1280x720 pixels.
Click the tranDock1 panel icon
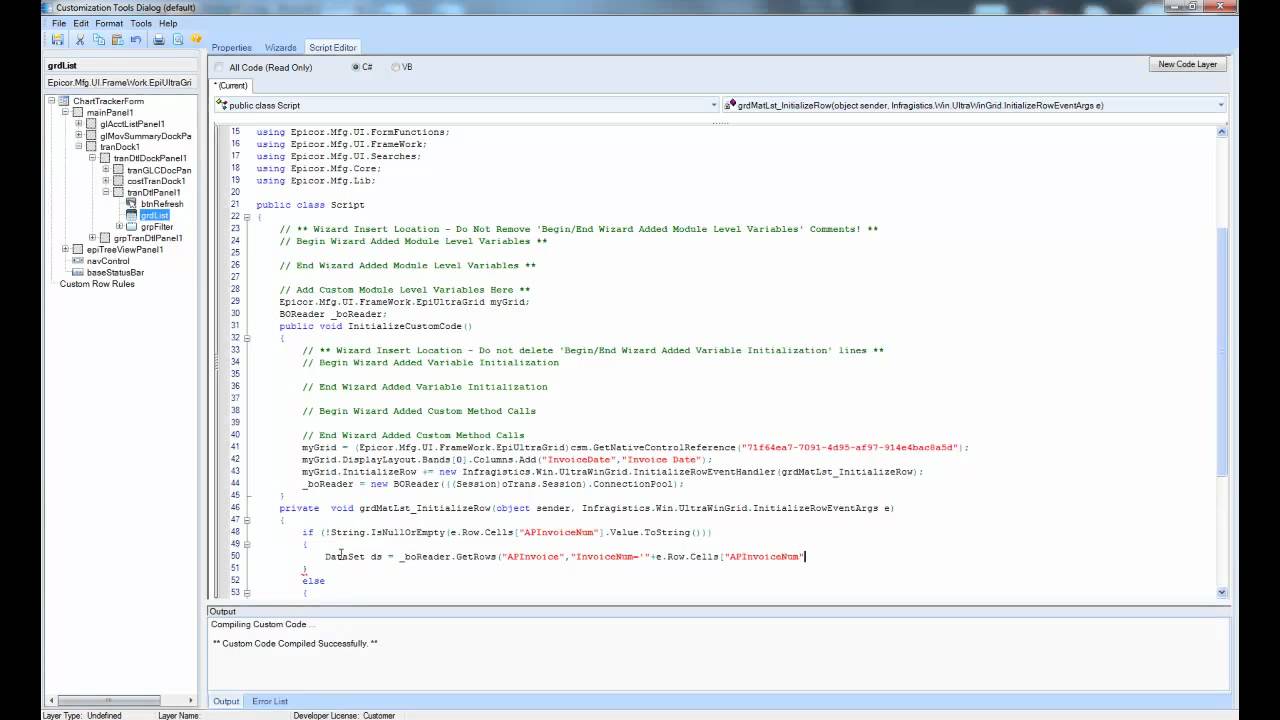[91, 147]
